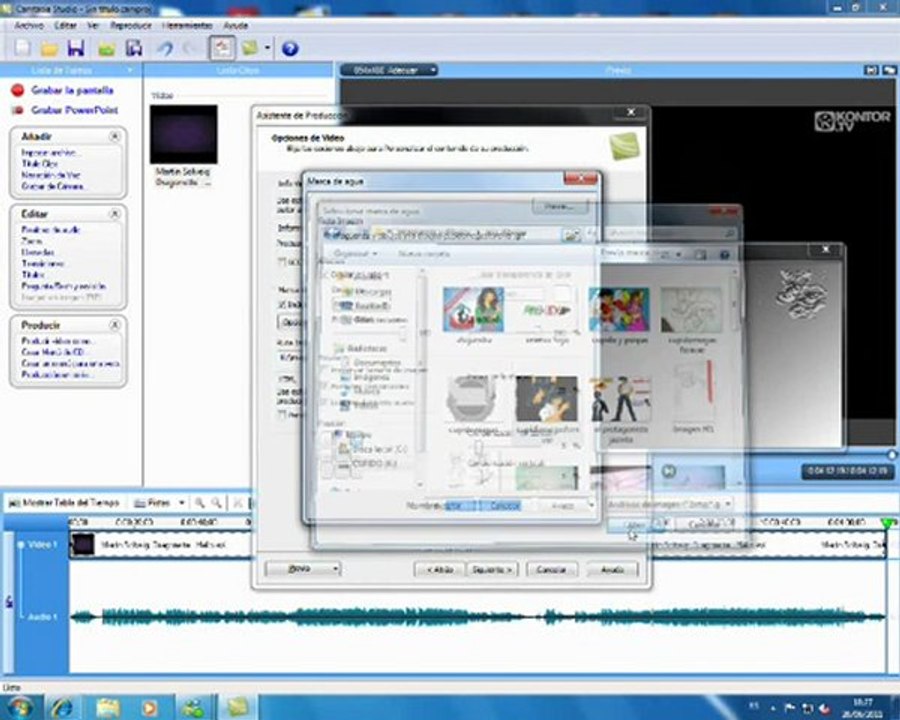Viewport: 900px width, 720px height.
Task: Collapse the Añadir task panel
Action: 115,136
